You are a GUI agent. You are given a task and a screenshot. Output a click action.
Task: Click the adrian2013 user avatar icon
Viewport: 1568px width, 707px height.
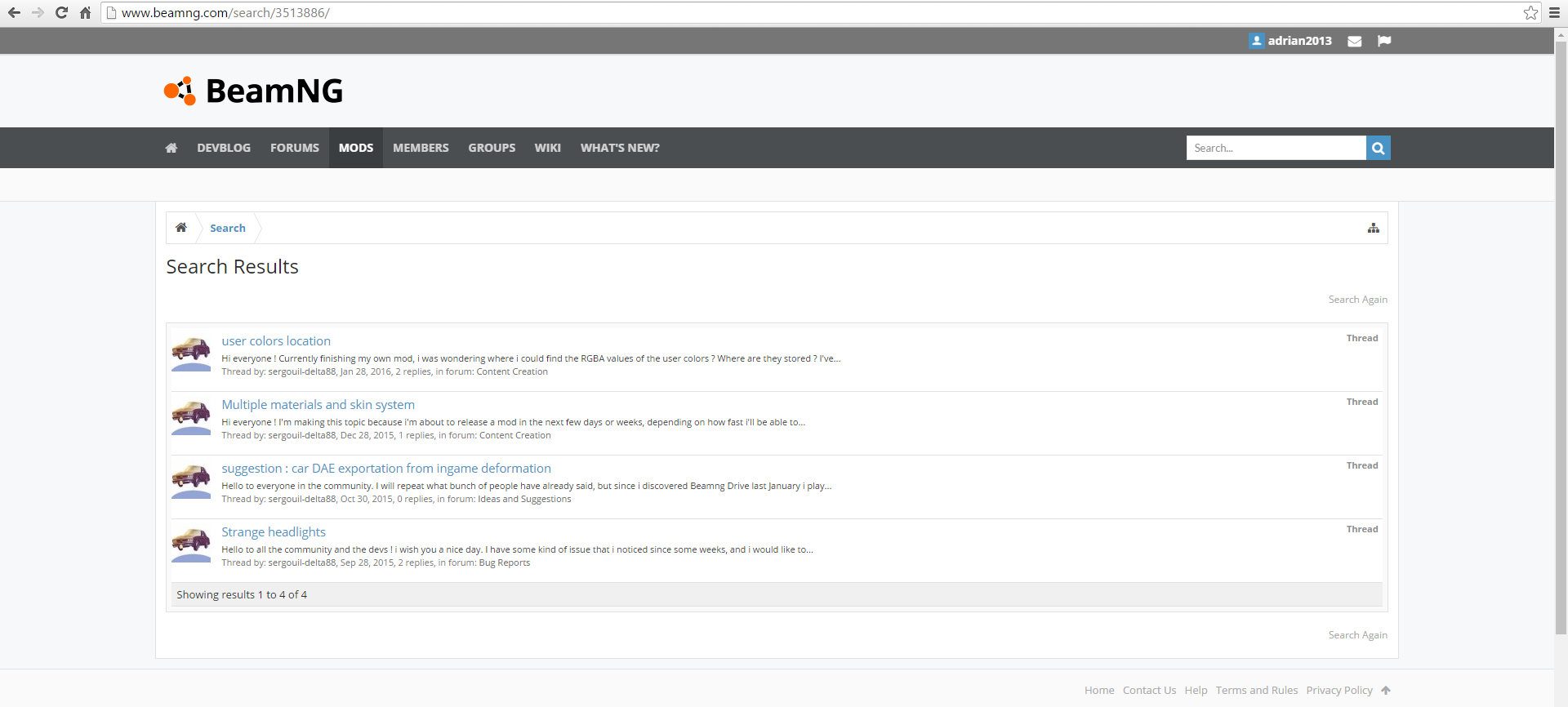tap(1257, 40)
